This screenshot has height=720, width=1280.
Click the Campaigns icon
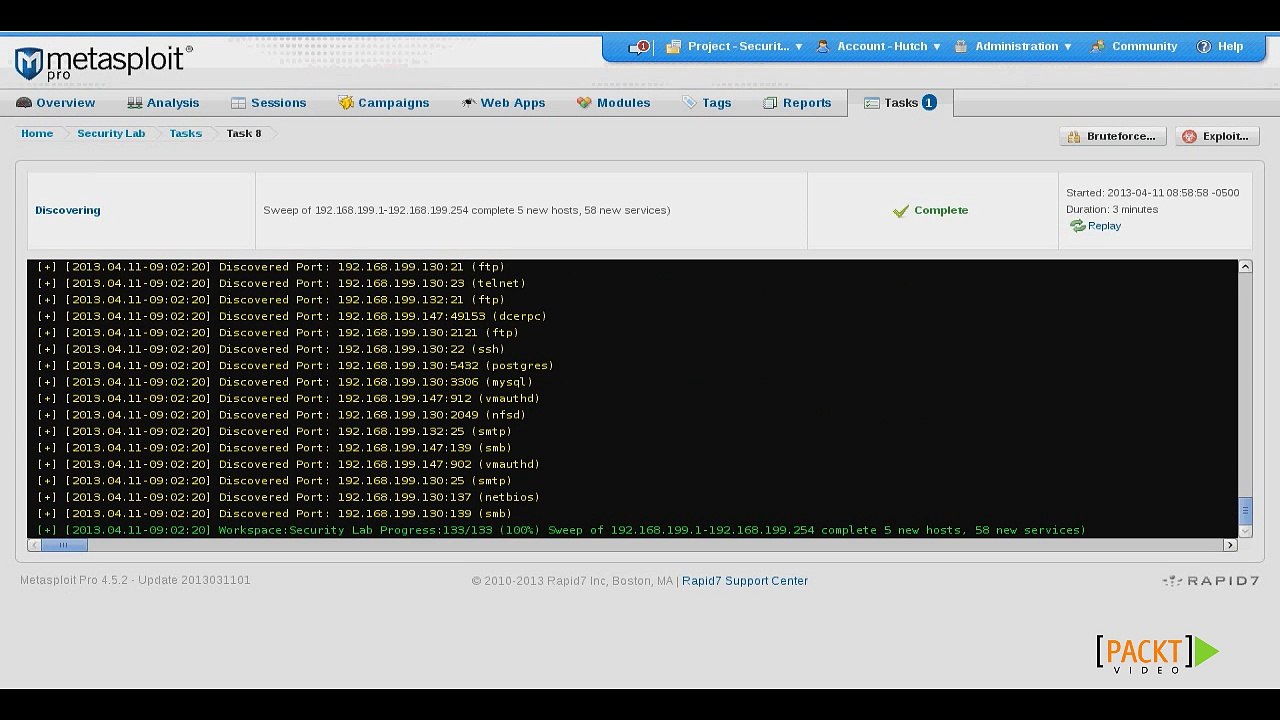click(346, 103)
